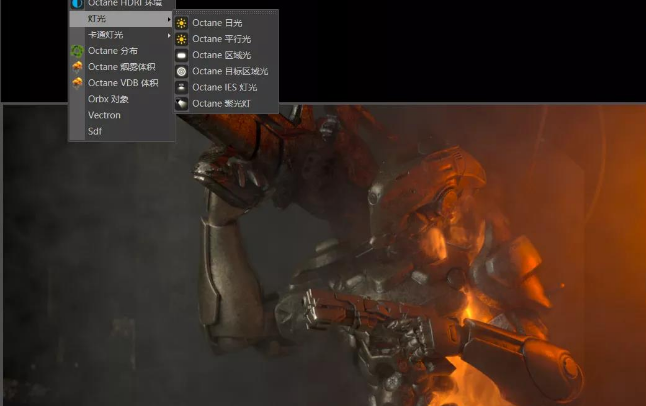Image resolution: width=646 pixels, height=406 pixels.
Task: Expand the 卡通灯光 submenu arrow
Action: pos(169,35)
